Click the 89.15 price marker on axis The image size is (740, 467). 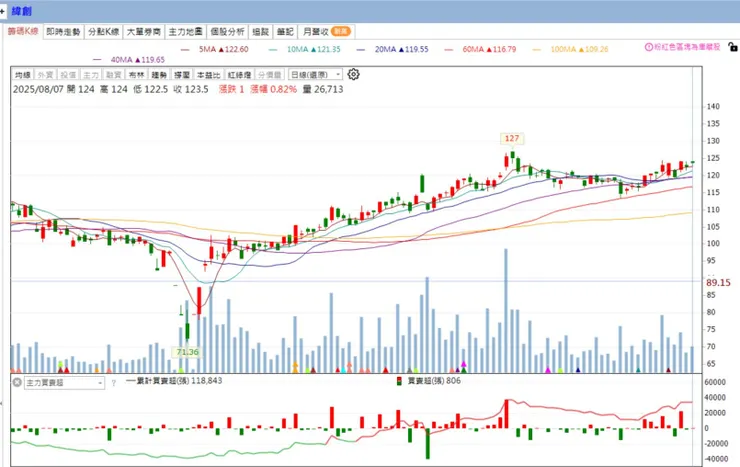(718, 283)
